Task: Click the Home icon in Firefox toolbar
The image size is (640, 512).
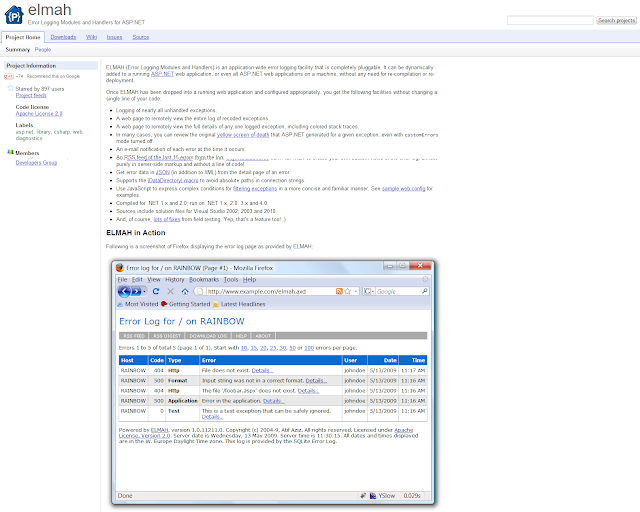Action: (x=185, y=291)
